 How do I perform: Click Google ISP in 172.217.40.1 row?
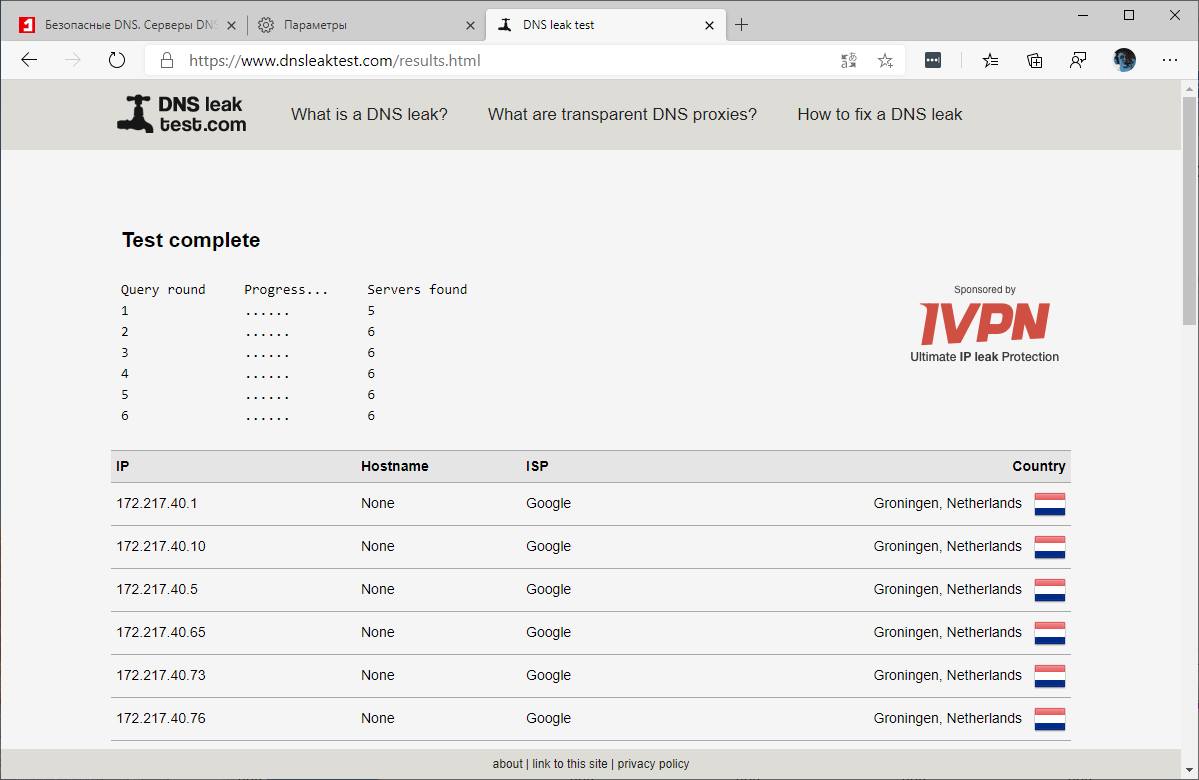point(548,503)
